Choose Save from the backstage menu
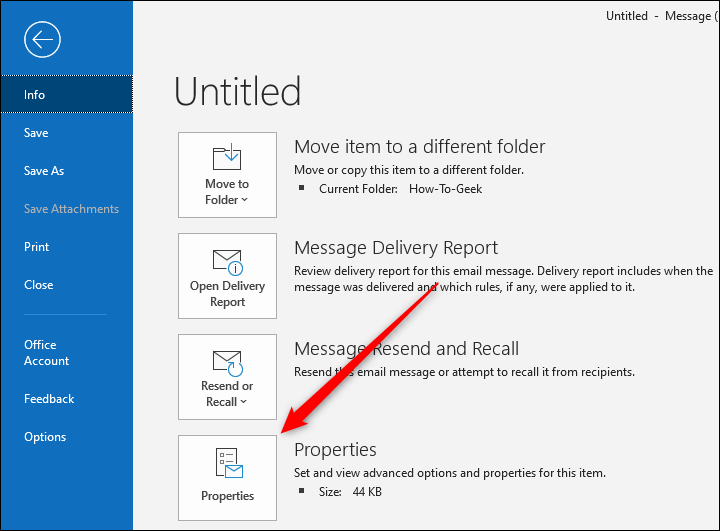This screenshot has height=531, width=720. [36, 133]
